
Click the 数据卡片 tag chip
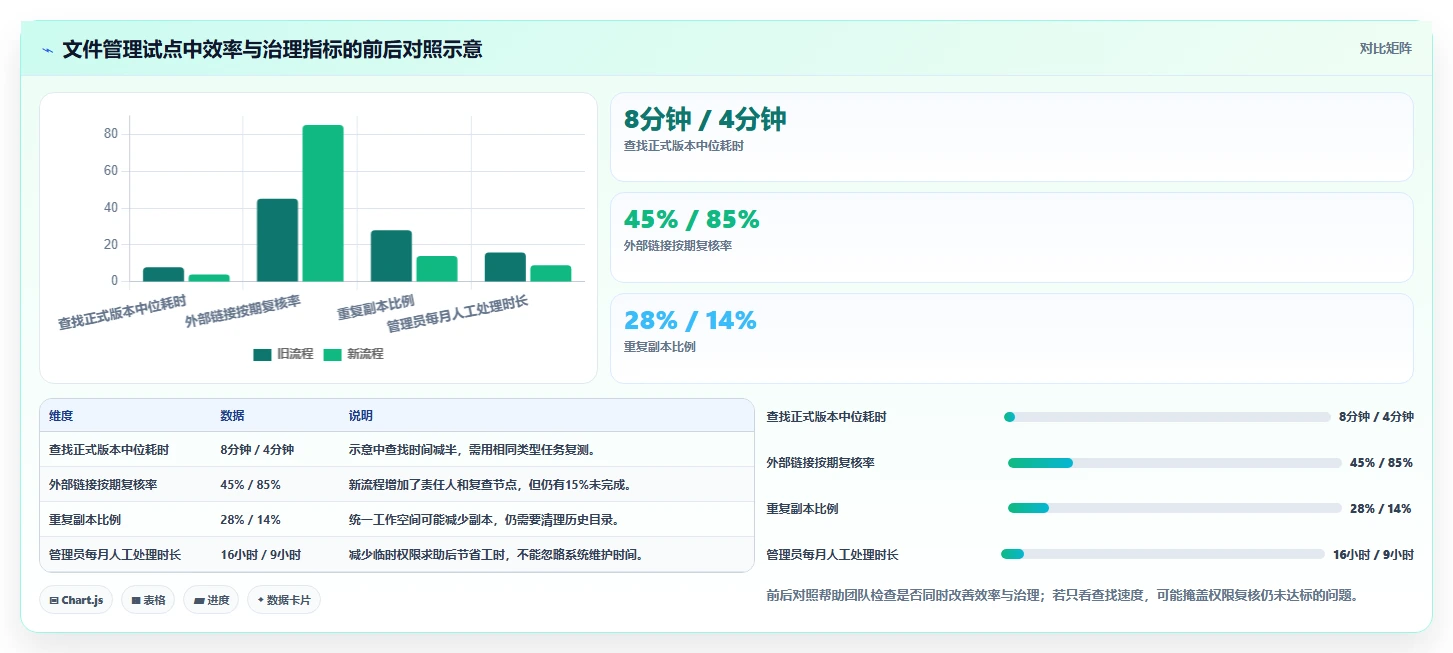click(284, 600)
